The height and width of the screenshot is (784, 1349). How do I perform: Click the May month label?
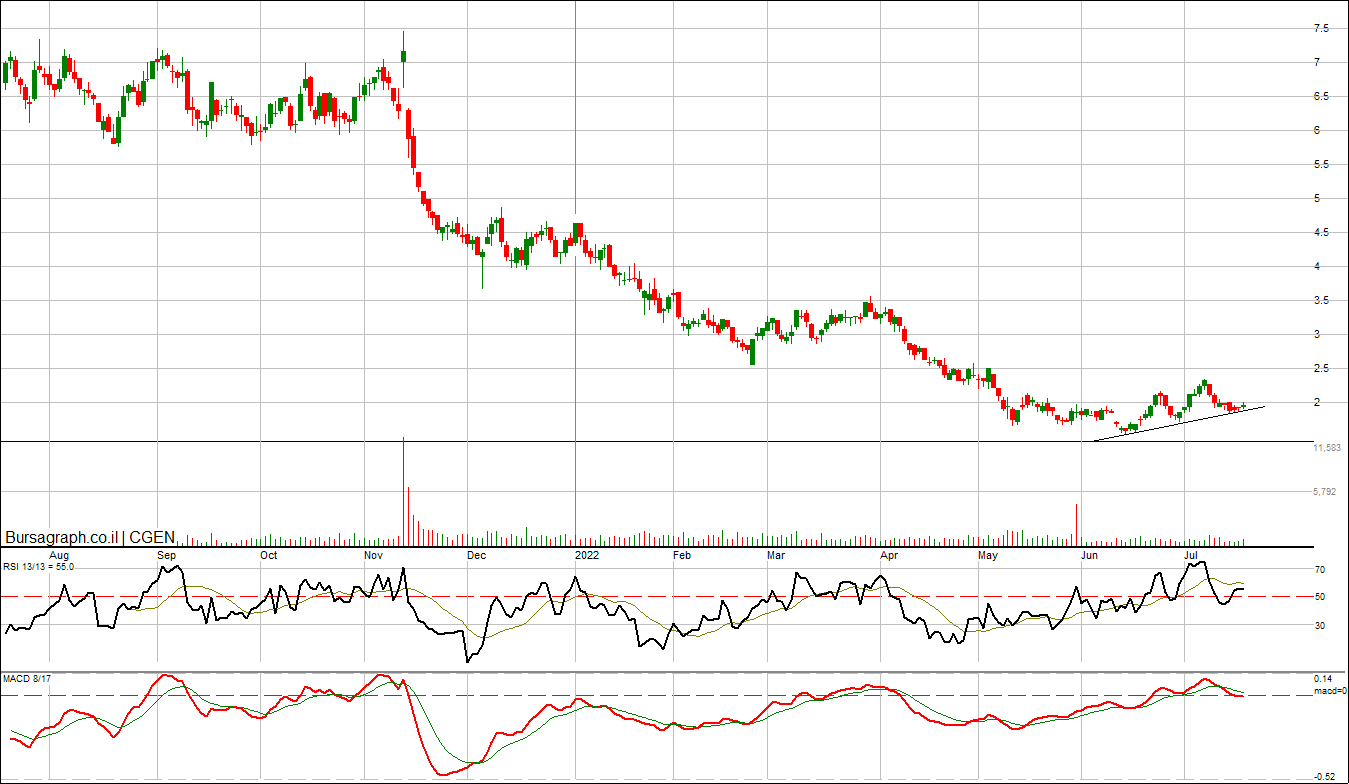point(988,554)
